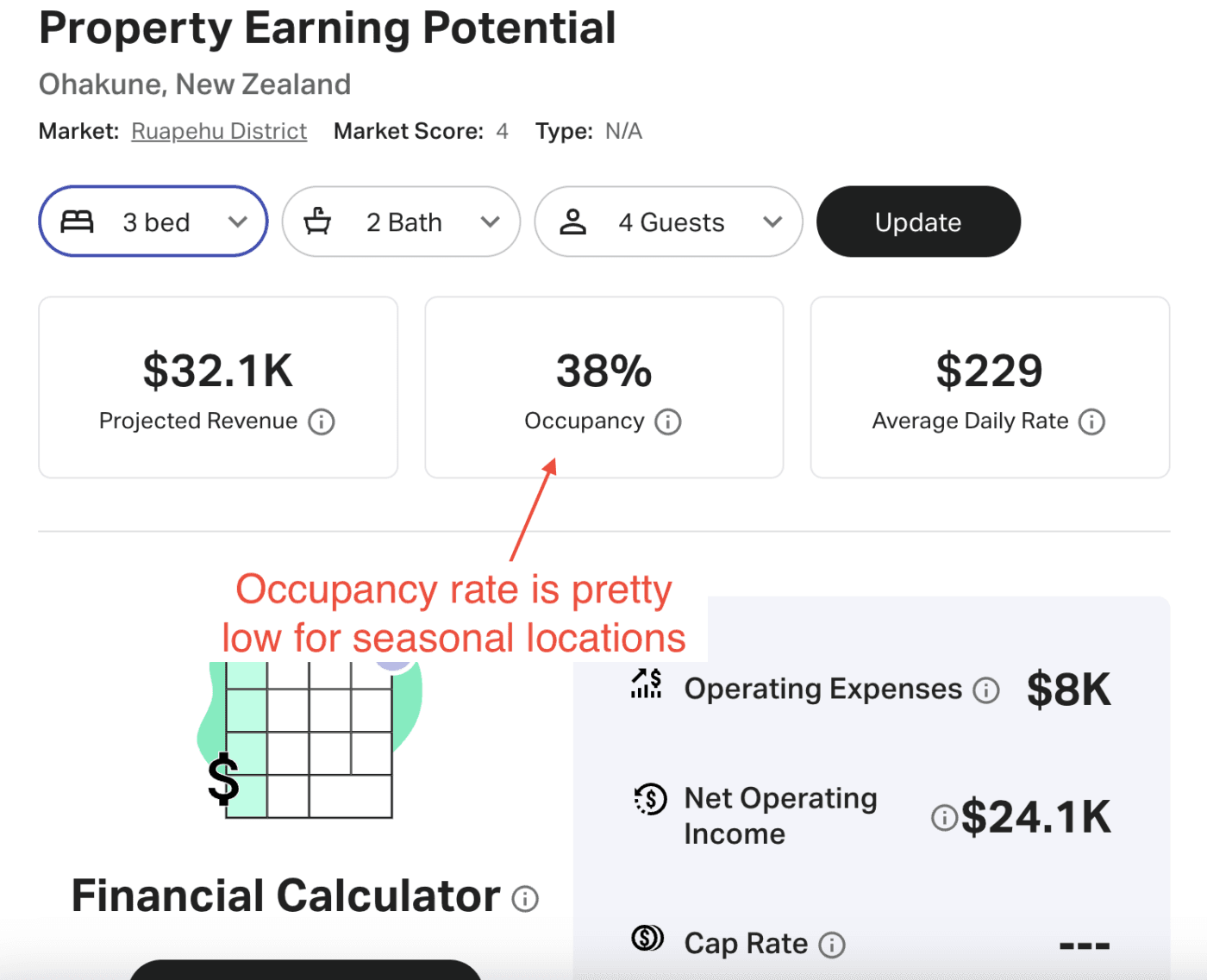
Task: Open the 2 Bath dropdown
Action: (491, 222)
